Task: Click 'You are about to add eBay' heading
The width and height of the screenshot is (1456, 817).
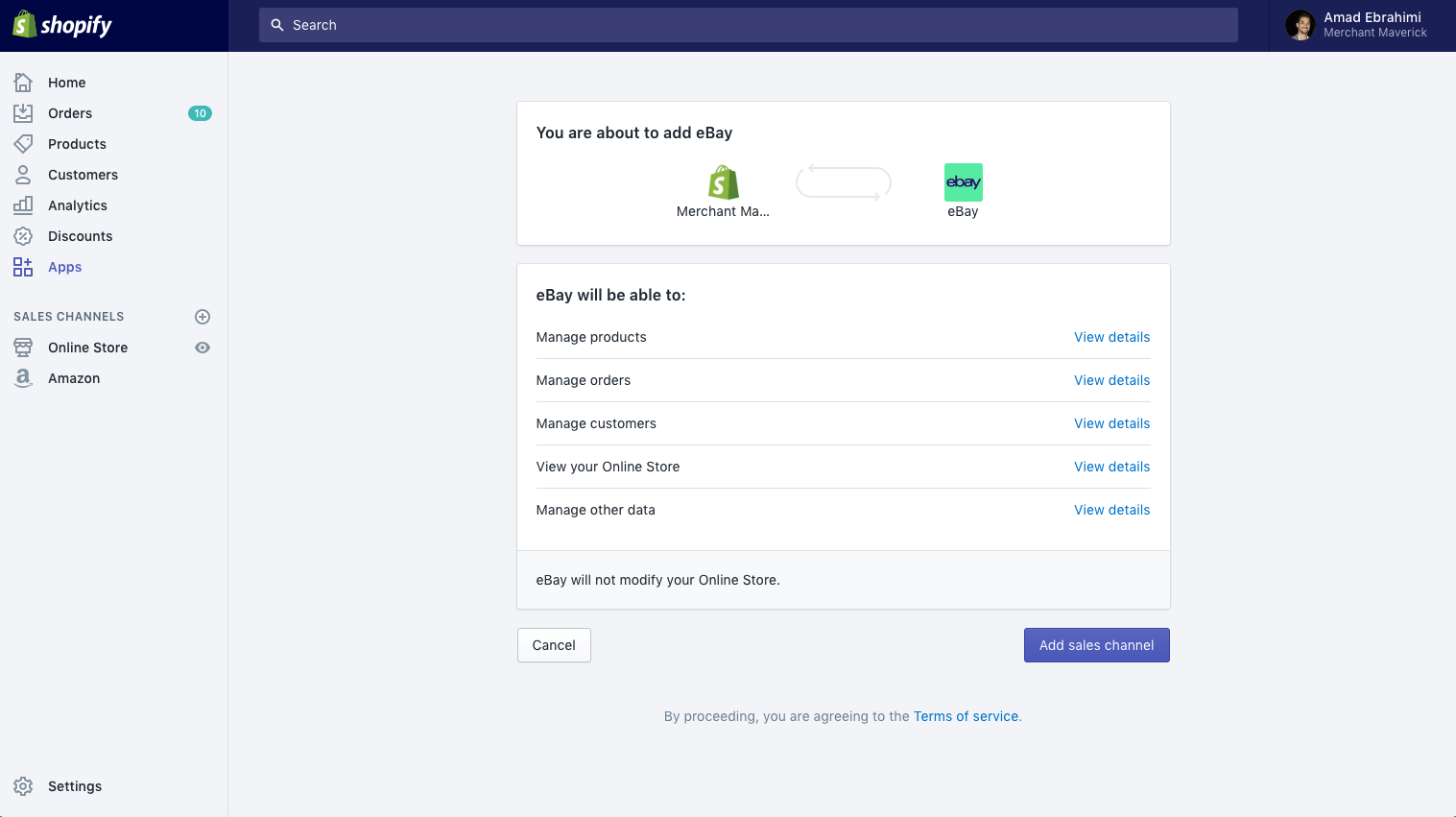Action: click(634, 132)
